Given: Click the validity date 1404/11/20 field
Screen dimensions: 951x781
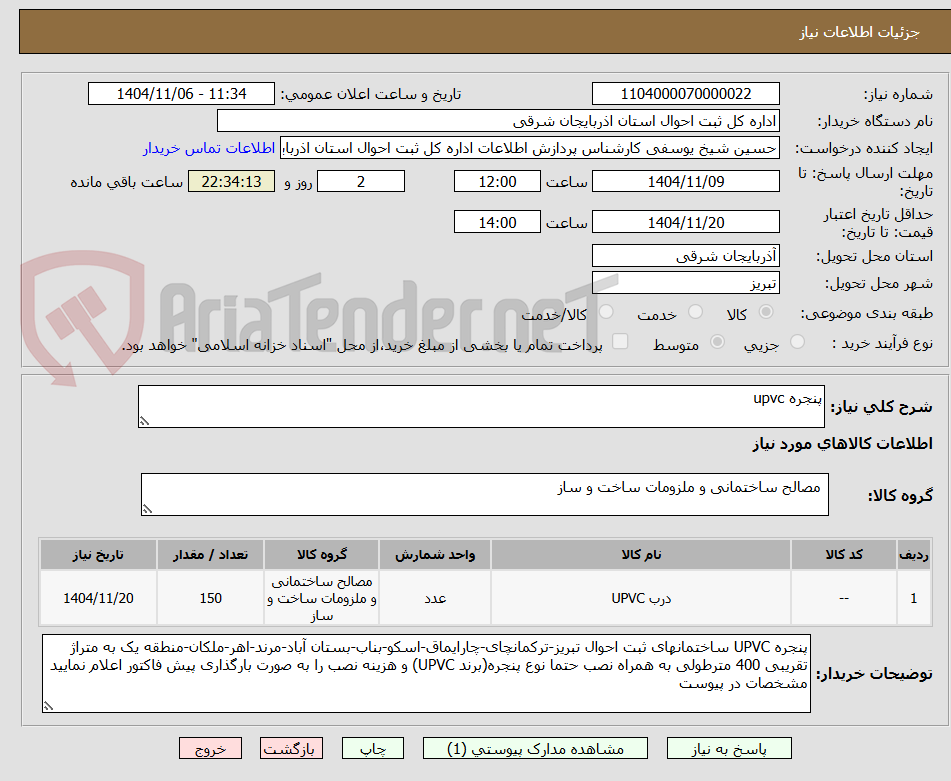Looking at the screenshot, I should [x=685, y=222].
